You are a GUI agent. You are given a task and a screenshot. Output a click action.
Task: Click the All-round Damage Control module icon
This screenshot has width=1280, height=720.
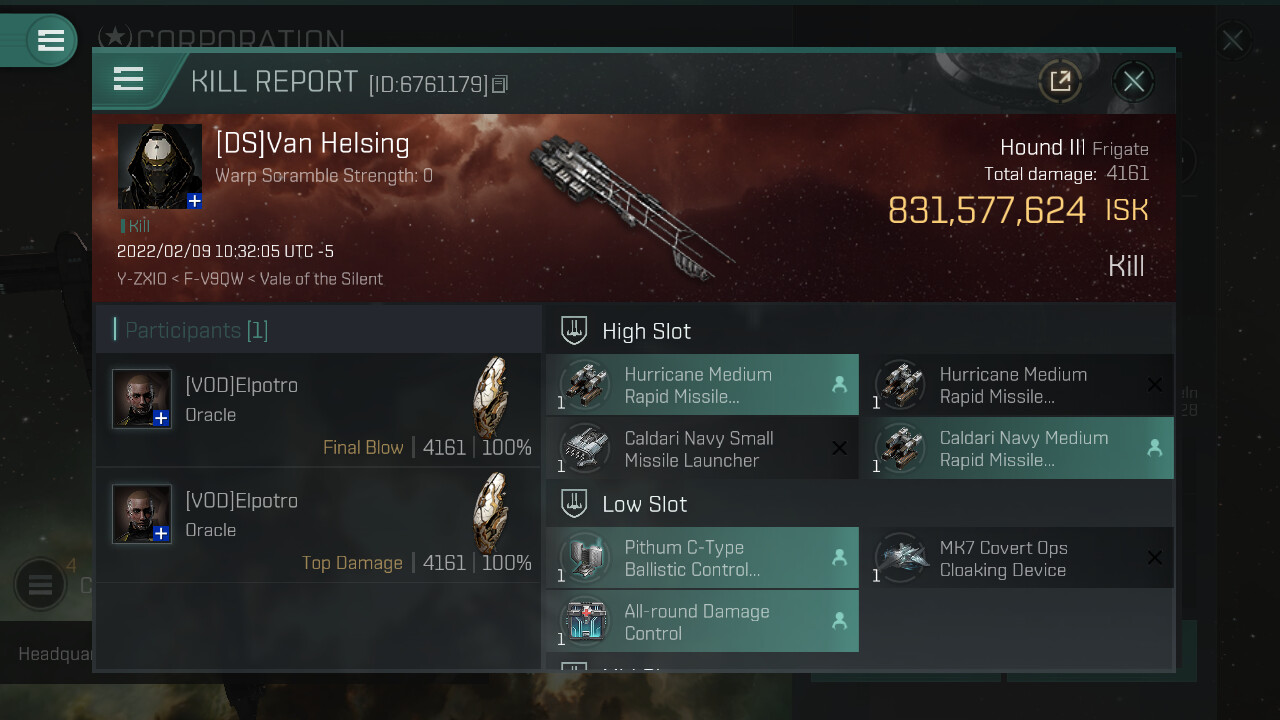tap(585, 621)
